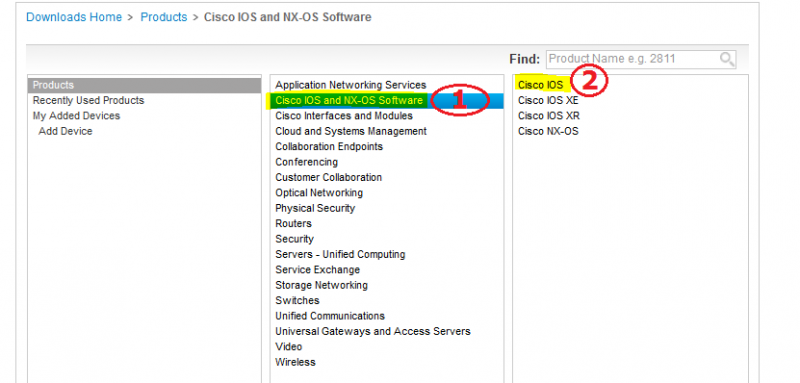The width and height of the screenshot is (800, 383).
Task: Select Universal Gateways and Access Servers
Action: coord(373,331)
